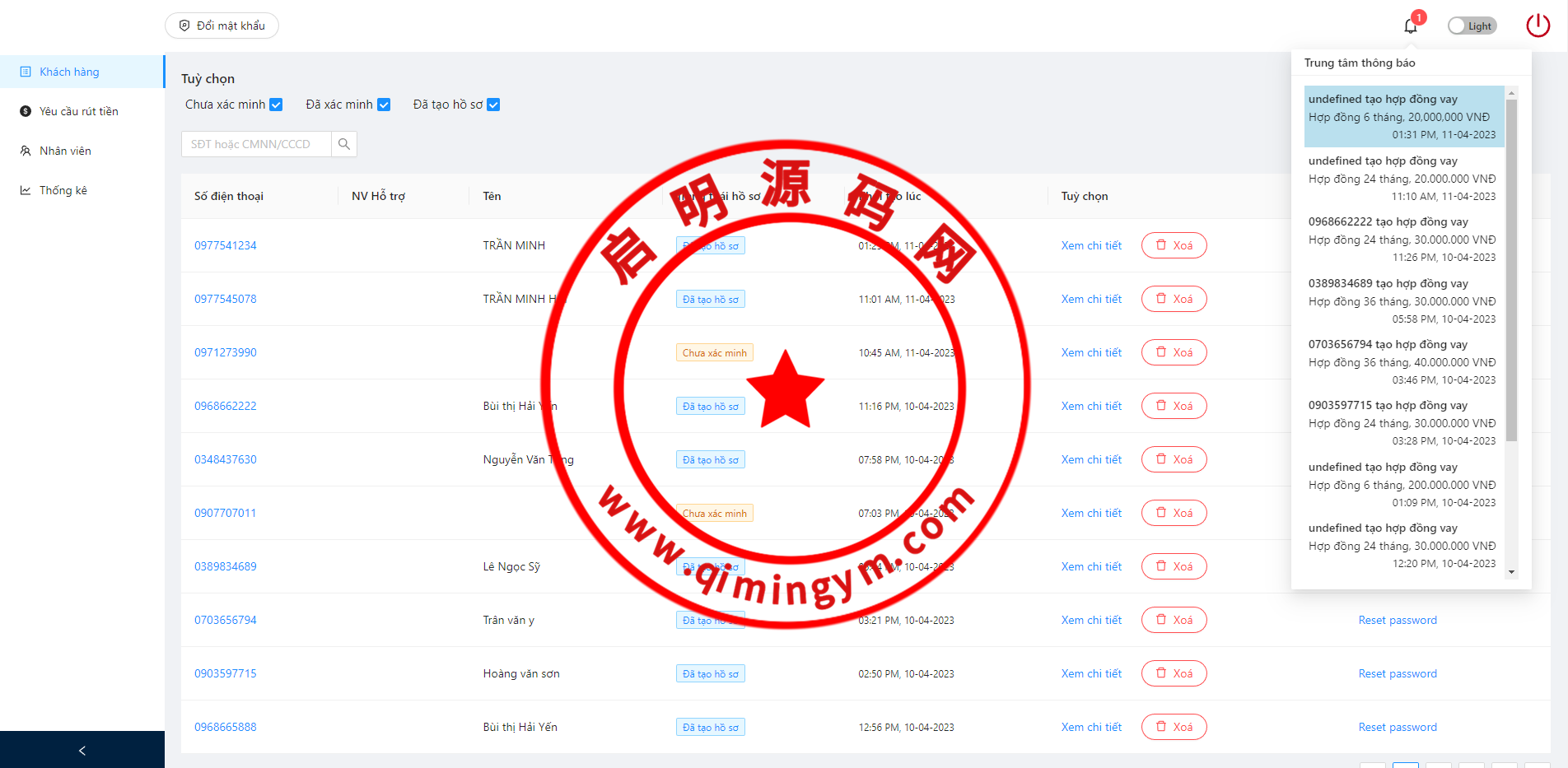The image size is (1568, 768).
Task: Open the notification bell icon
Action: click(1410, 26)
